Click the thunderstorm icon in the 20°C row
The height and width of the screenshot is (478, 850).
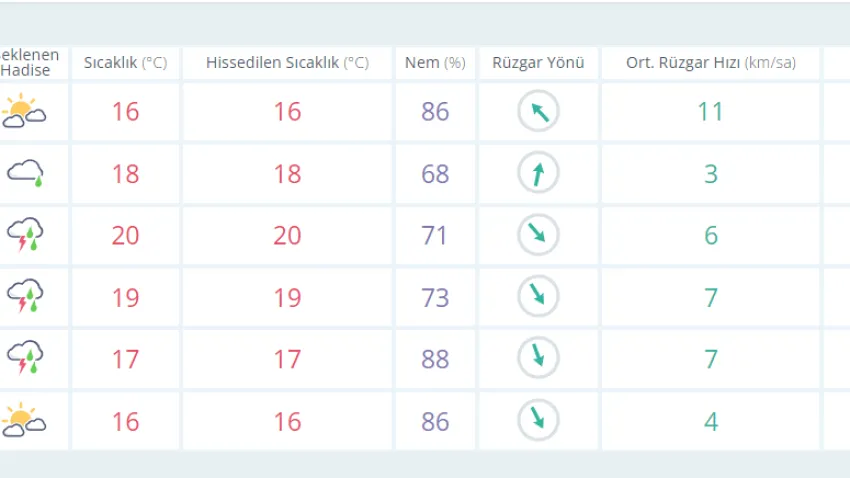click(x=25, y=235)
